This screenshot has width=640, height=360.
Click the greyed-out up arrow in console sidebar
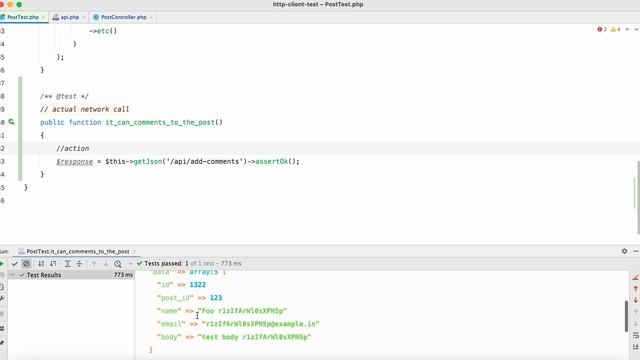click(636, 312)
